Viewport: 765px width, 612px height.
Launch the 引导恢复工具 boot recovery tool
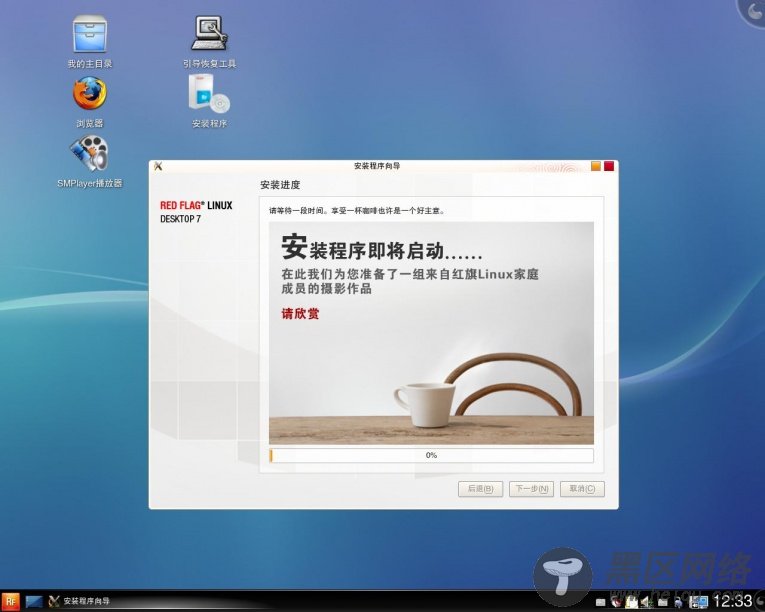[209, 41]
